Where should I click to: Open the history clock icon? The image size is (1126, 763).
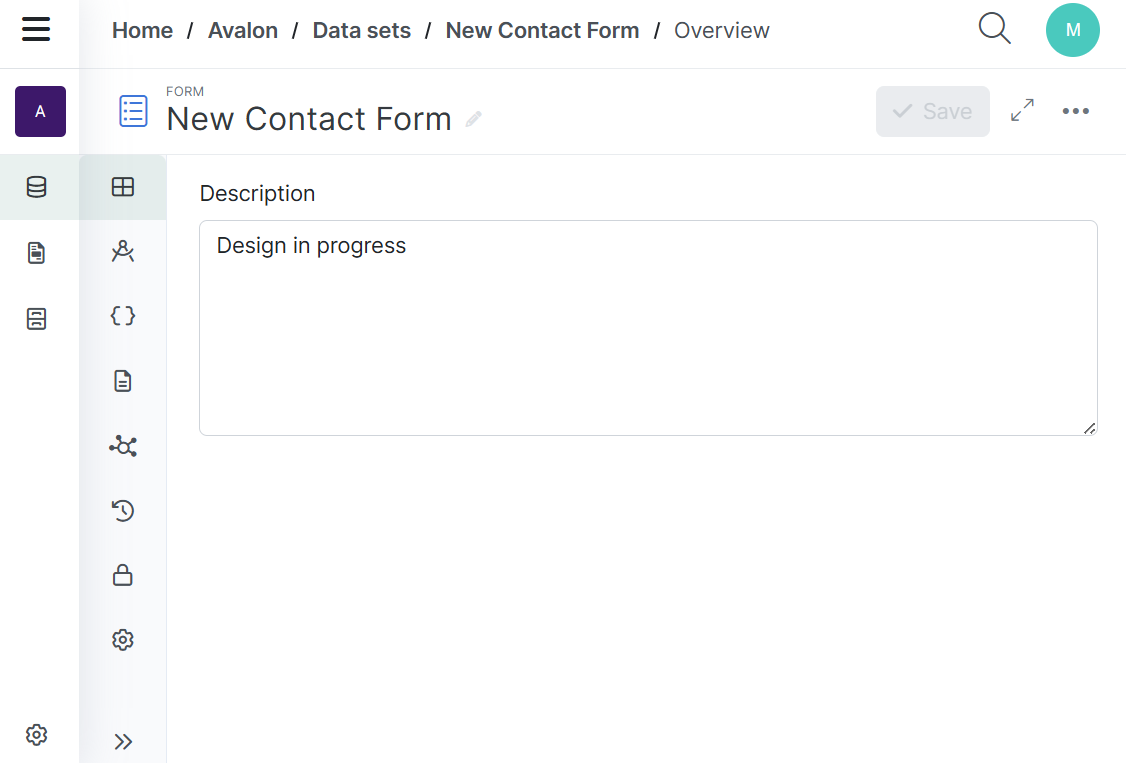pos(123,511)
